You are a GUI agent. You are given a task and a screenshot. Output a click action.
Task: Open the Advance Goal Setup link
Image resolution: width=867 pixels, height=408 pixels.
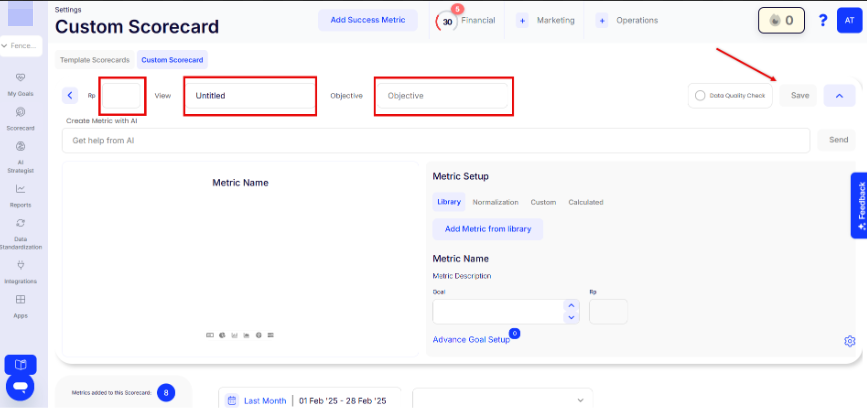(x=471, y=339)
